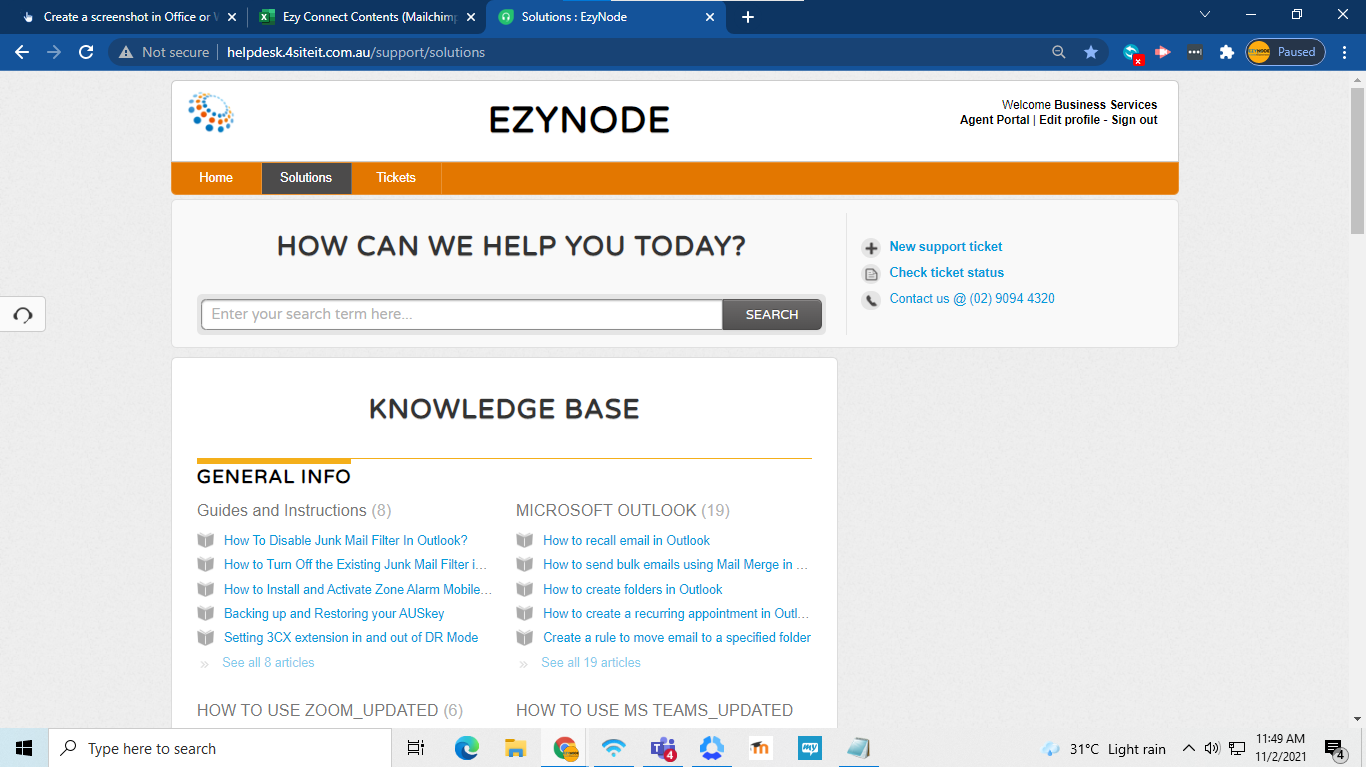The width and height of the screenshot is (1366, 767).
Task: Click the Contact us phone number link
Action: click(x=972, y=299)
